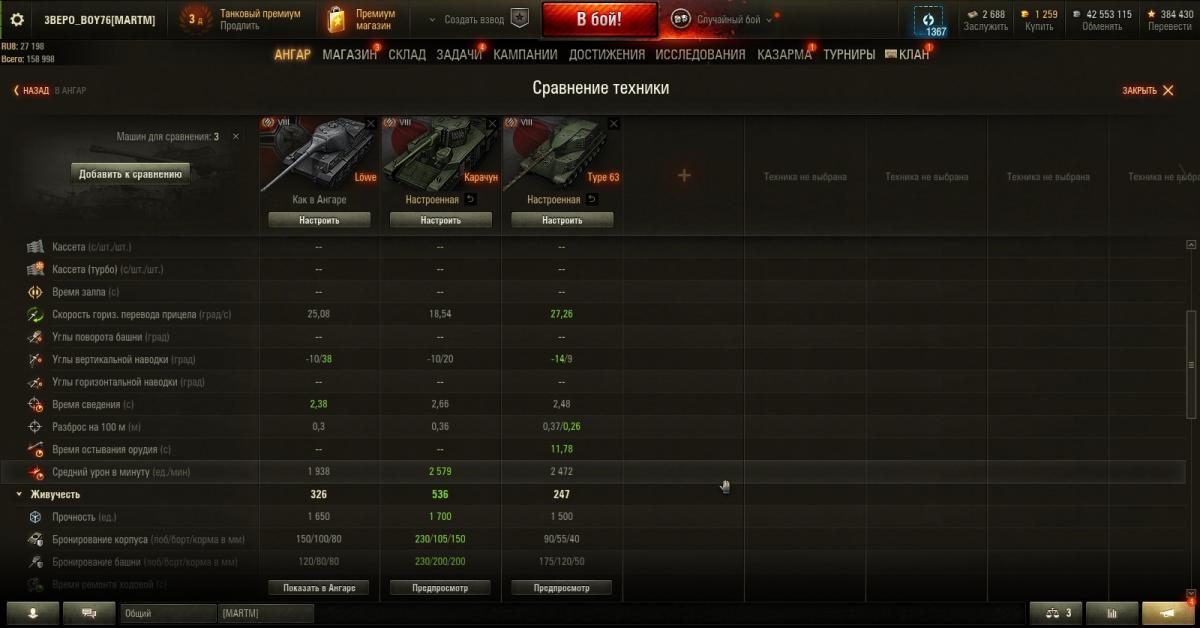Click the contacts icon in the bottom bar
Image resolution: width=1200 pixels, height=628 pixels.
(33, 613)
